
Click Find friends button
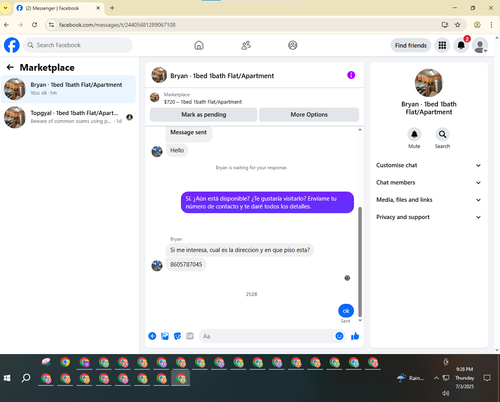411,45
